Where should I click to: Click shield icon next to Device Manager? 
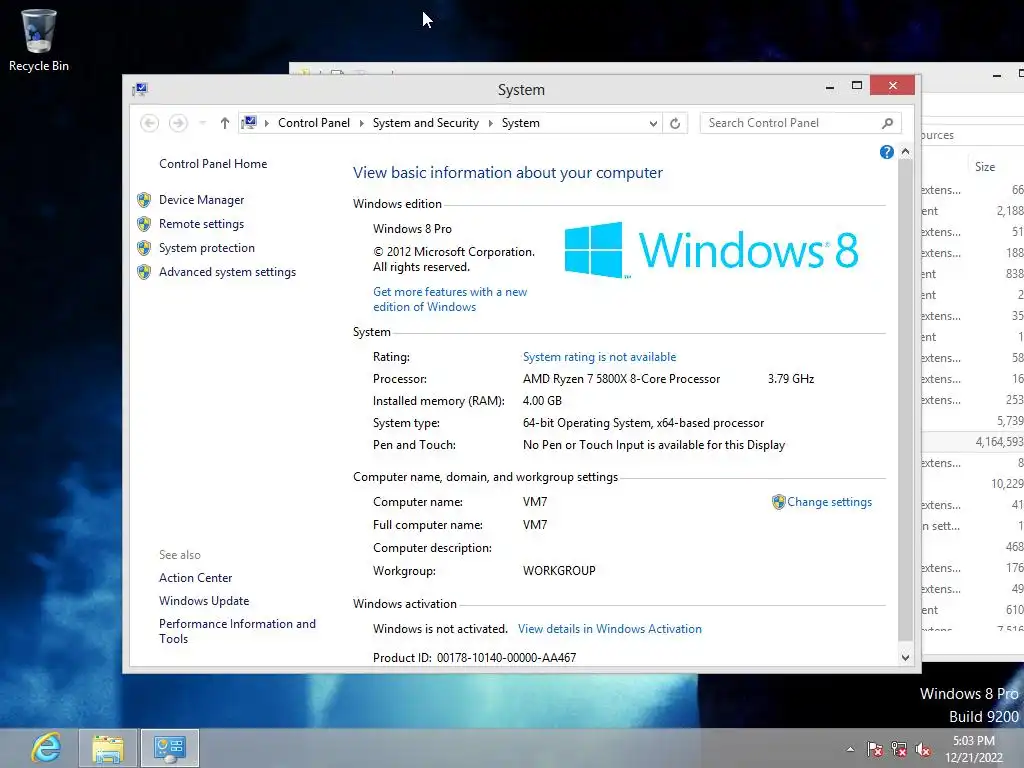(144, 200)
